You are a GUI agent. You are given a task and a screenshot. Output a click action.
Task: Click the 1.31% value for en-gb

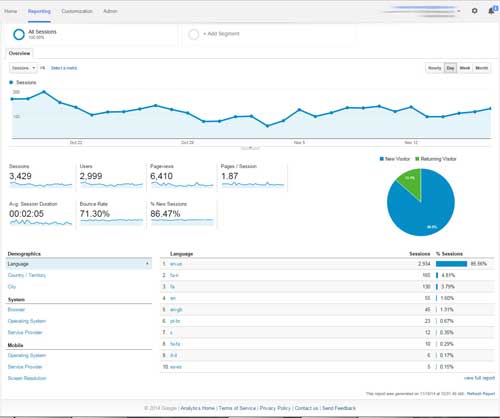447,310
